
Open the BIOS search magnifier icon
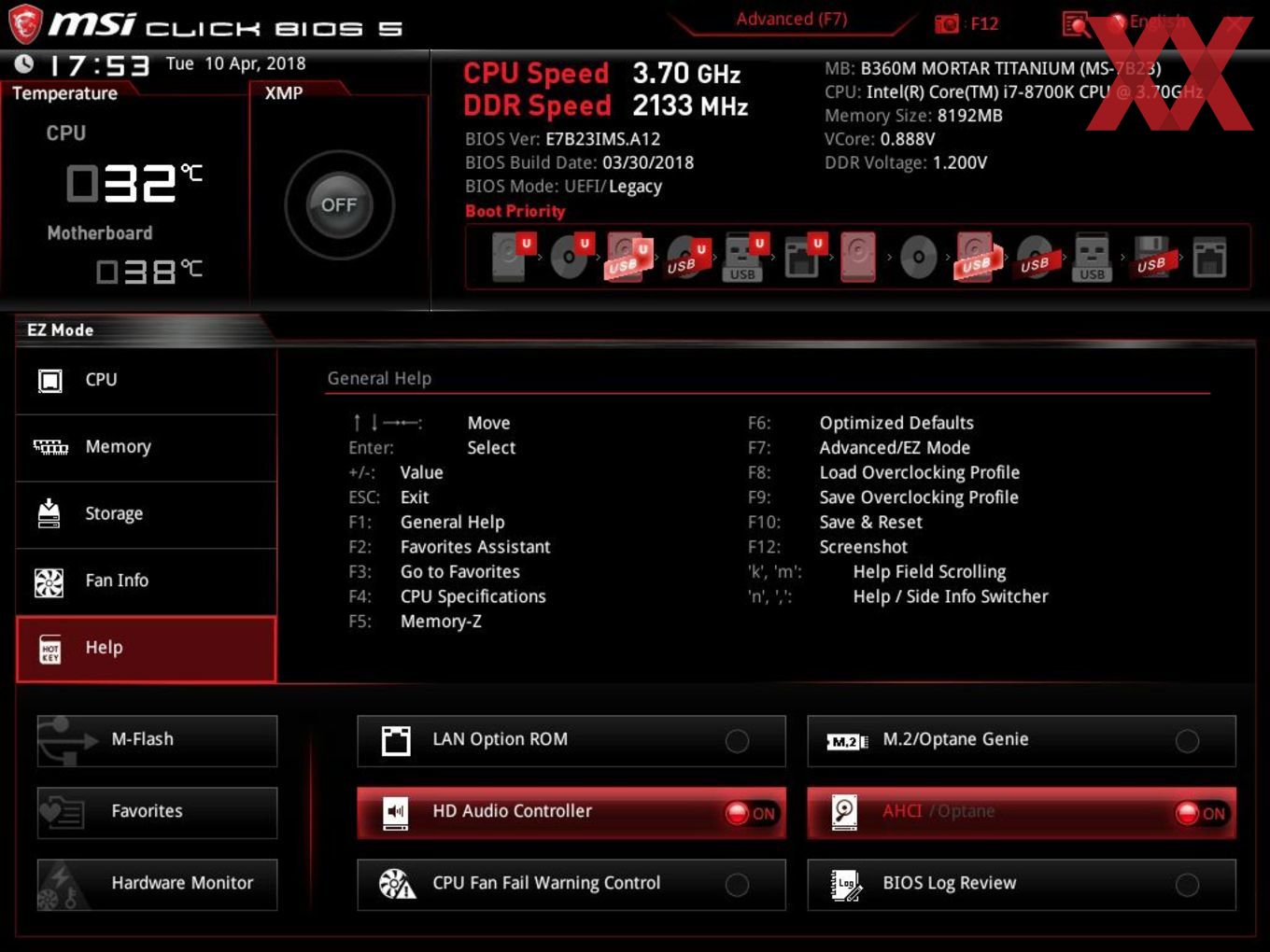(1076, 23)
